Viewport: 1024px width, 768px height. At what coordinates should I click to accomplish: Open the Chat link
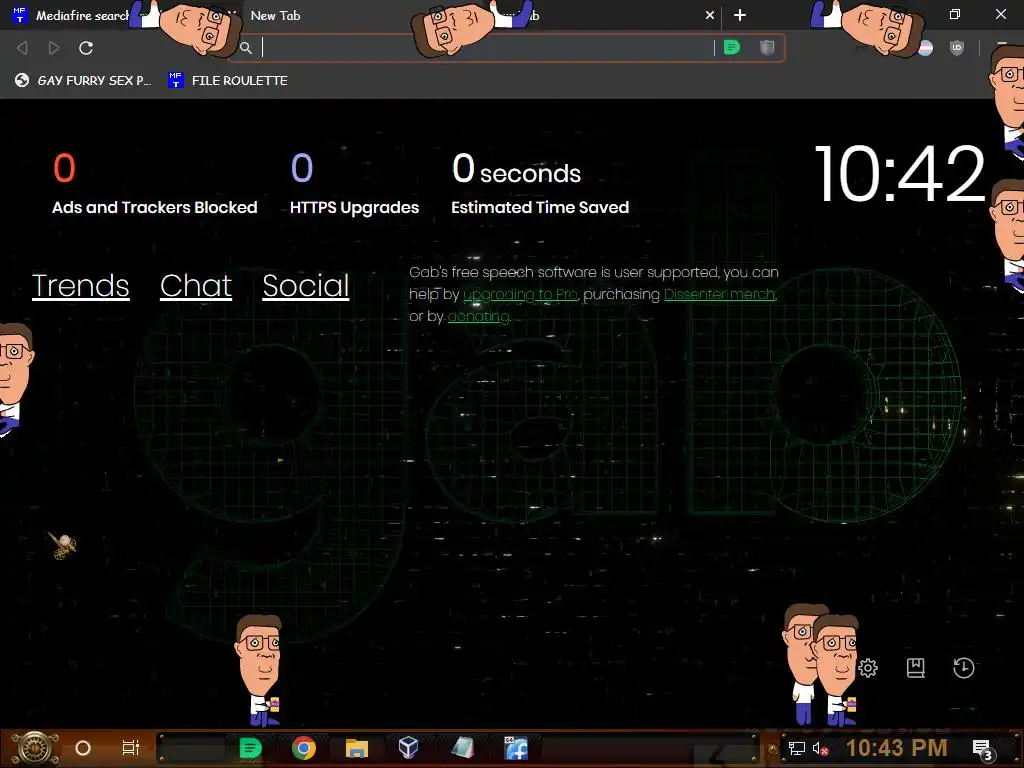(196, 285)
